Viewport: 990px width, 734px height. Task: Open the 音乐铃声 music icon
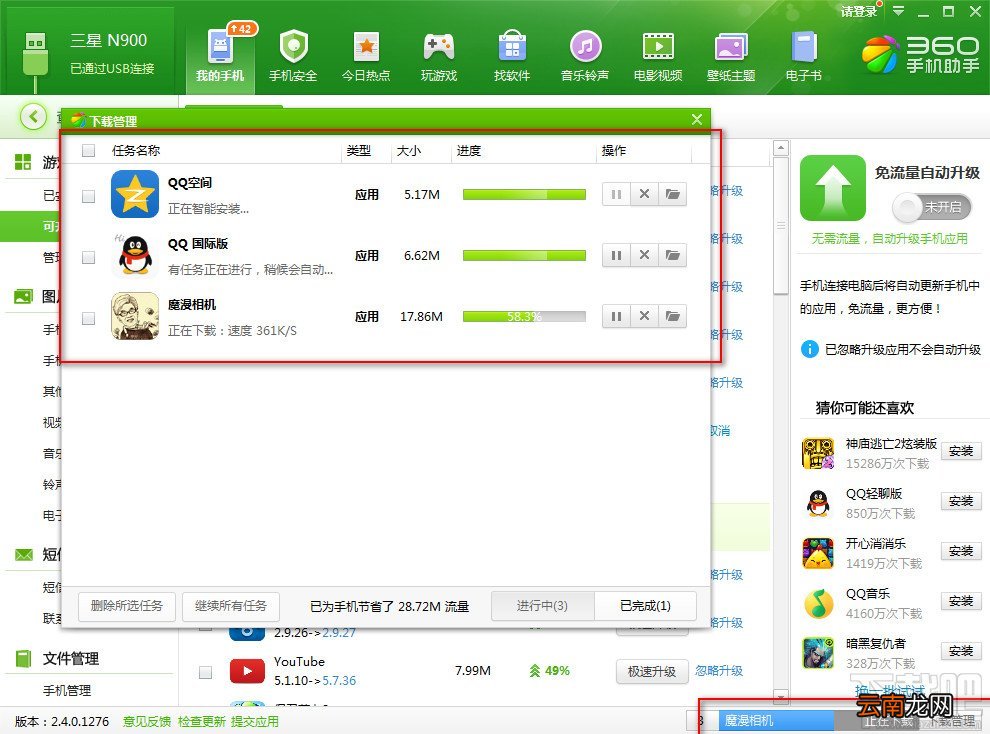[585, 47]
